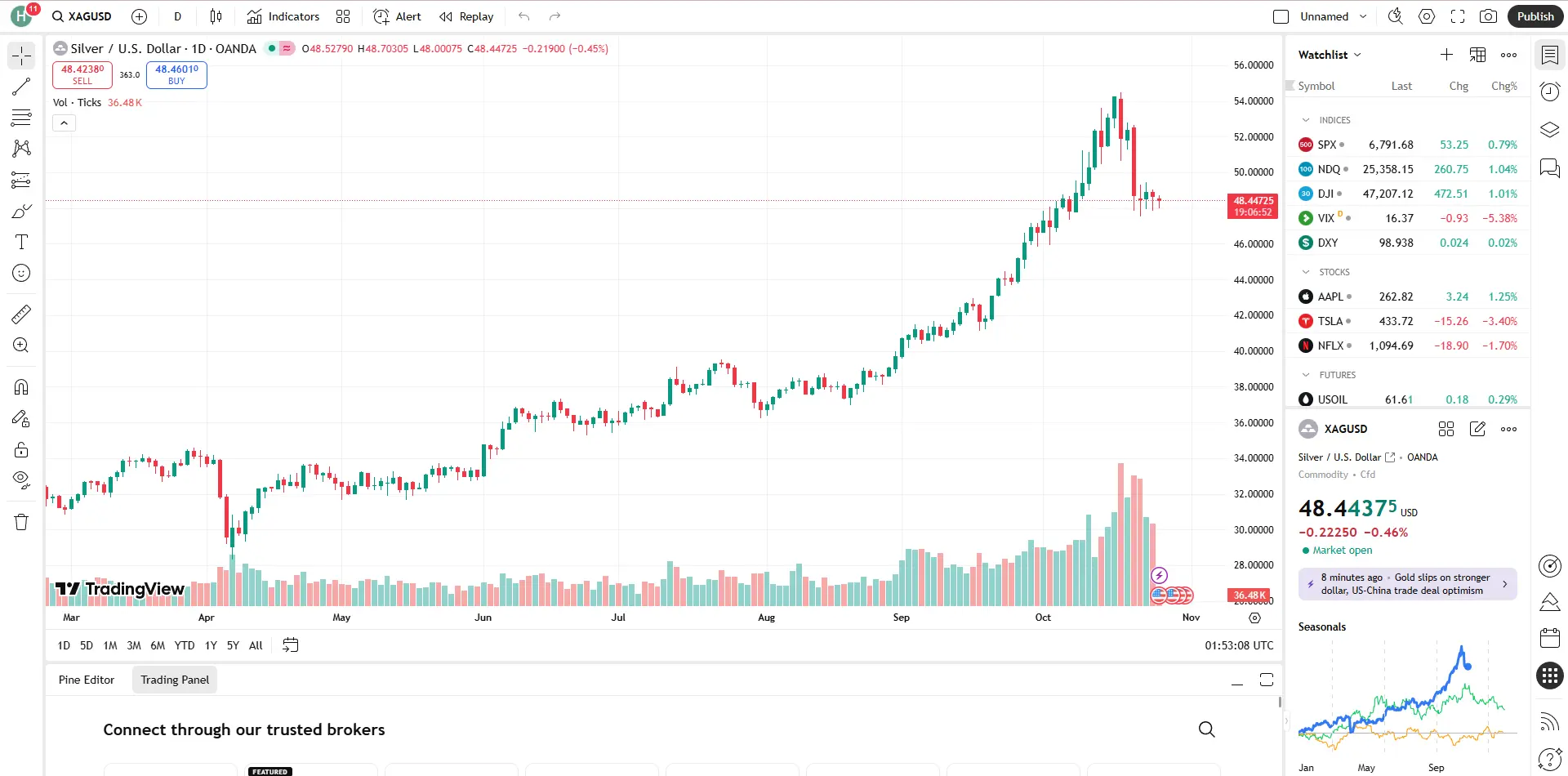The width and height of the screenshot is (1568, 776).
Task: Toggle the Unnamed layout checkbox
Action: point(1281,16)
